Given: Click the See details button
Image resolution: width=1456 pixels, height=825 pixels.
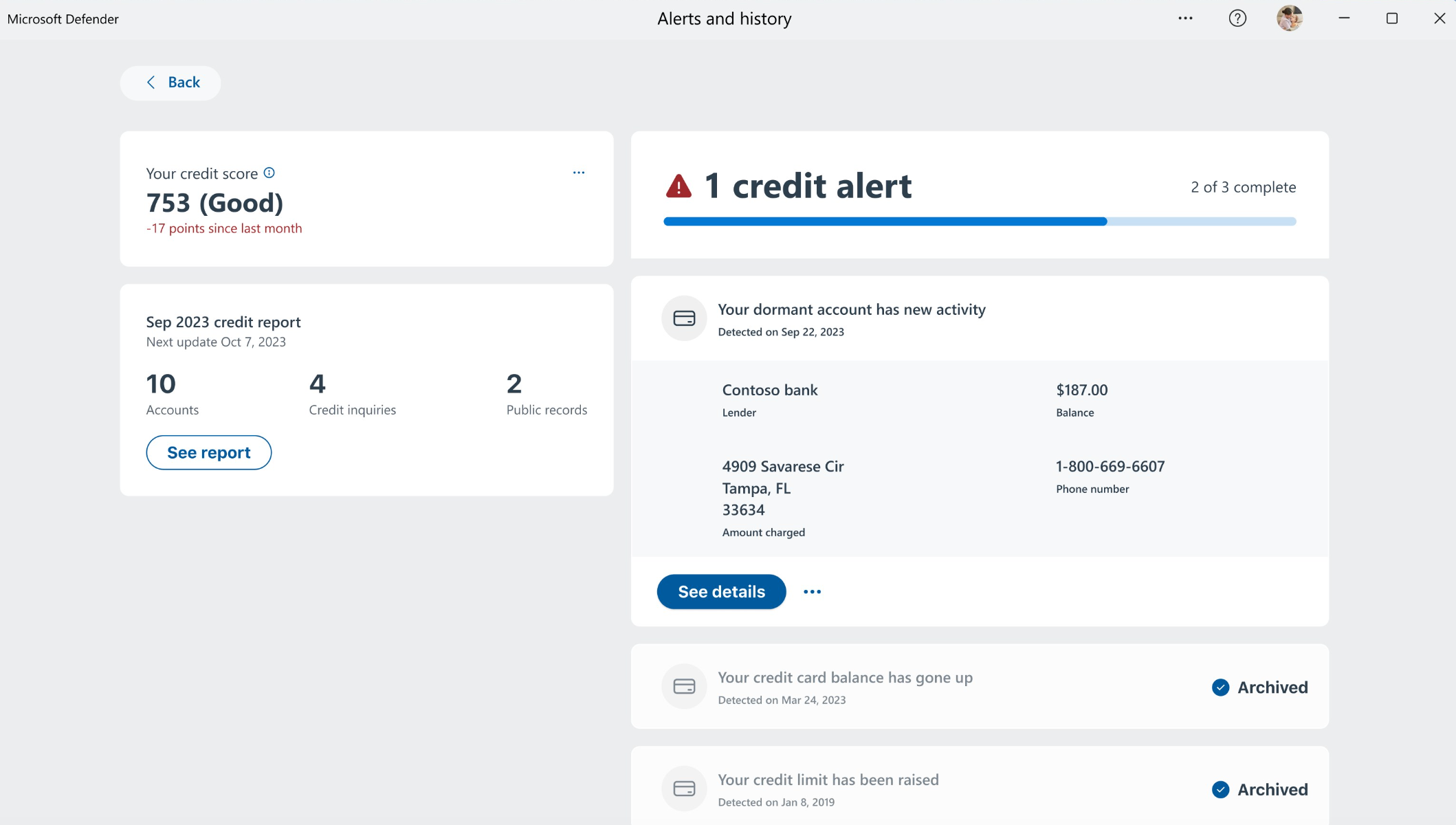Looking at the screenshot, I should pos(721,592).
